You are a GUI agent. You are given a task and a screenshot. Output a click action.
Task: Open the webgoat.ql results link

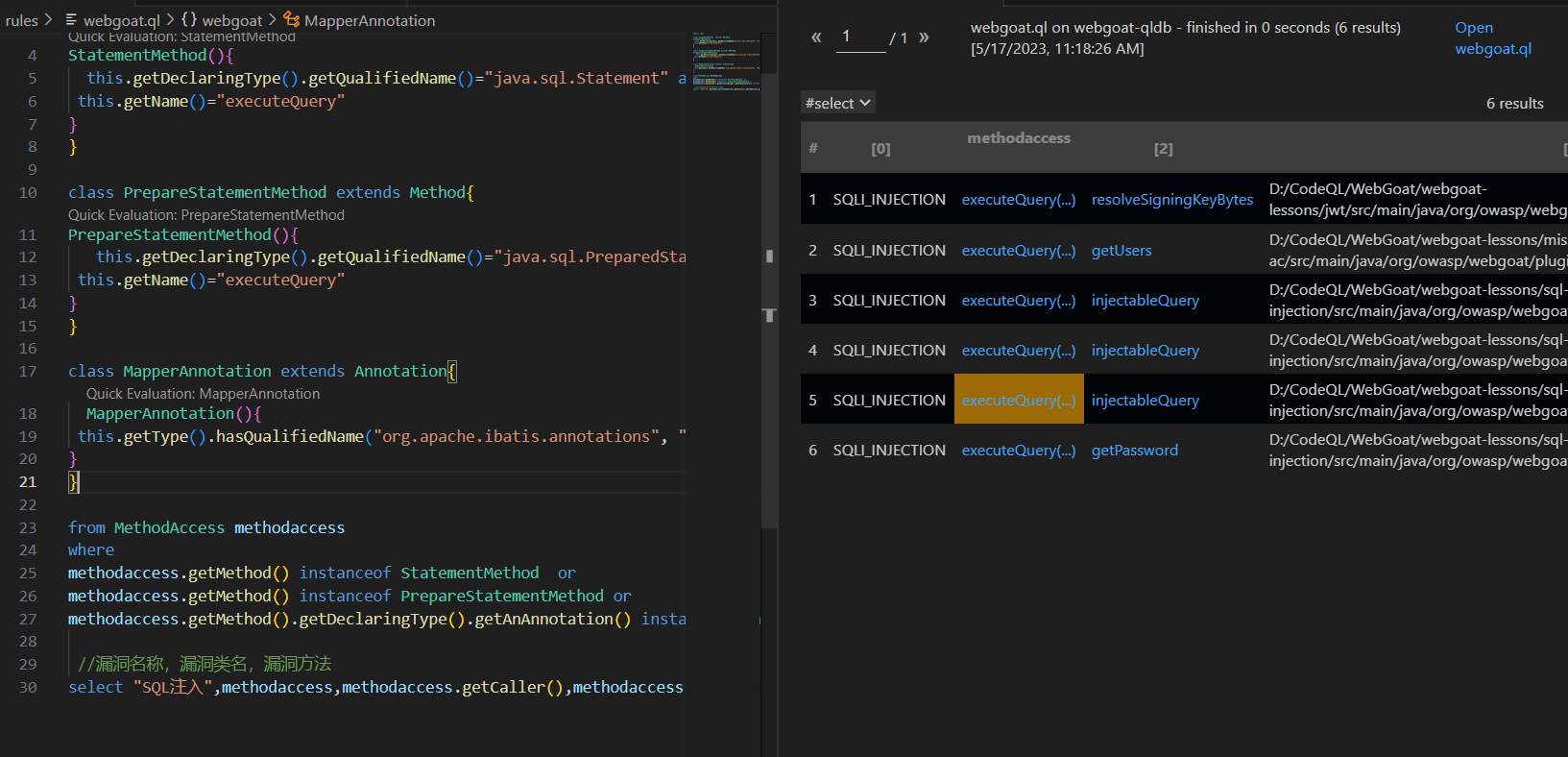[x=1492, y=38]
